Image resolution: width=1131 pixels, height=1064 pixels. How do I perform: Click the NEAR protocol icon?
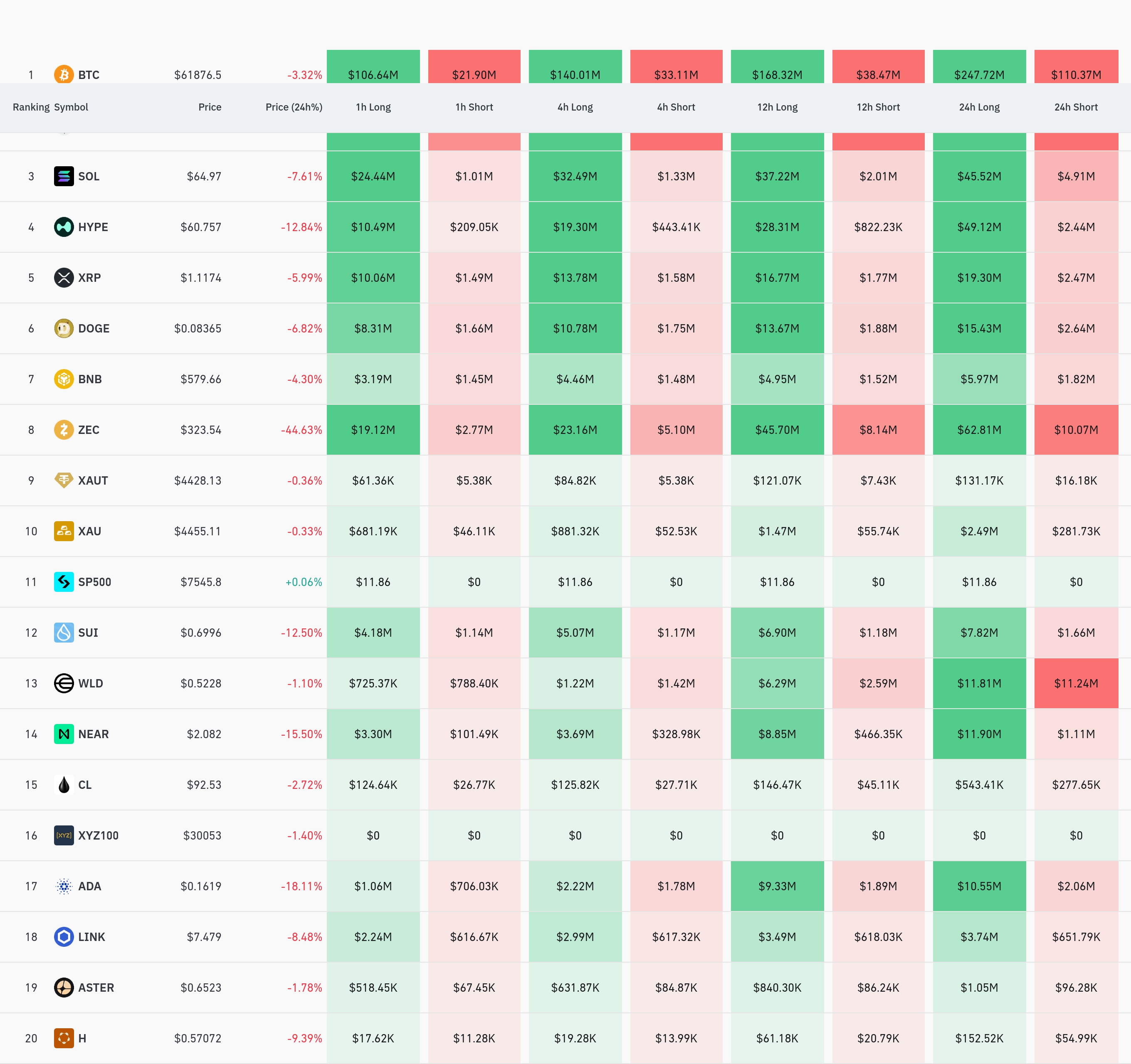64,734
